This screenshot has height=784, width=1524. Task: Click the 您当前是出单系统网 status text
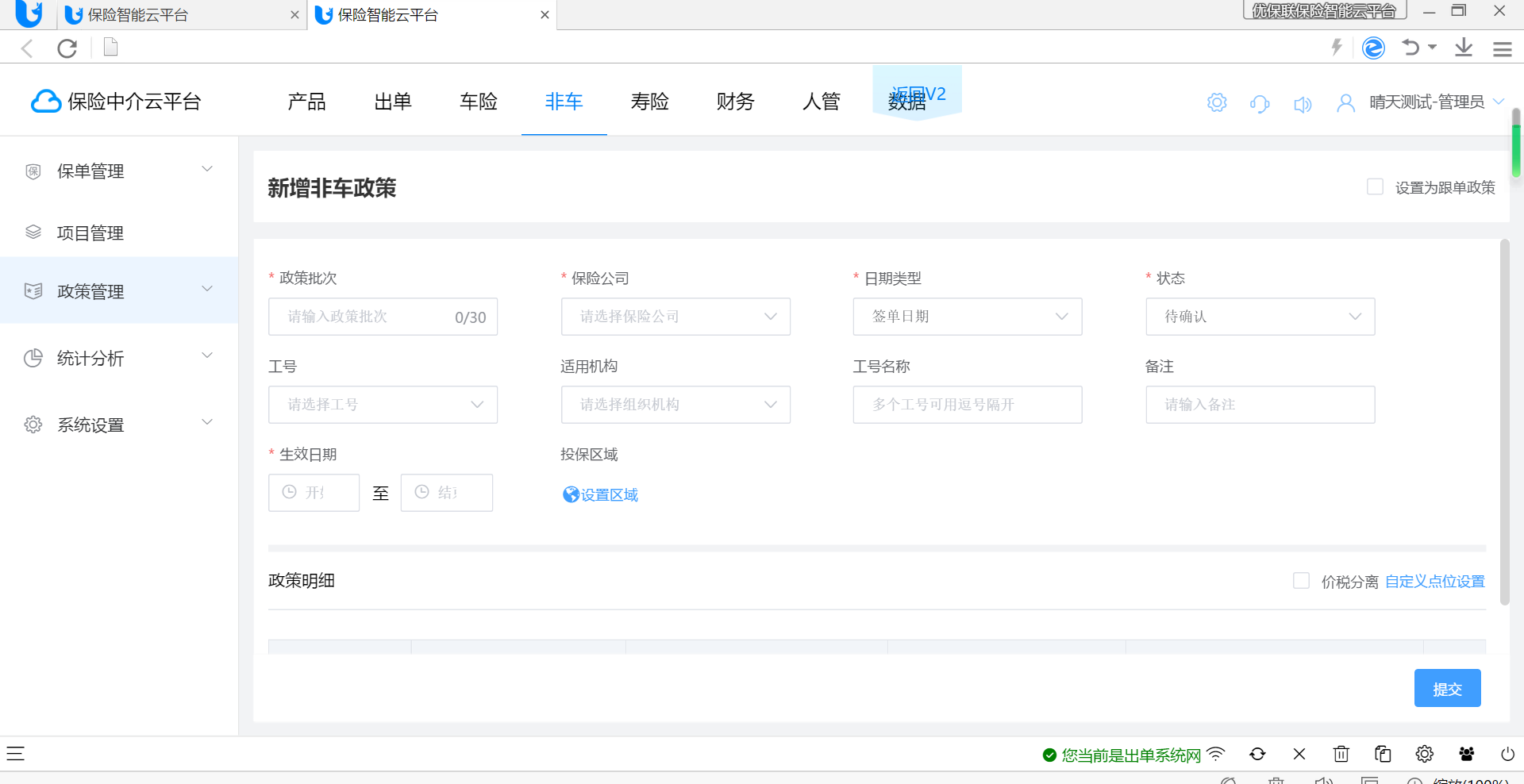[1131, 755]
